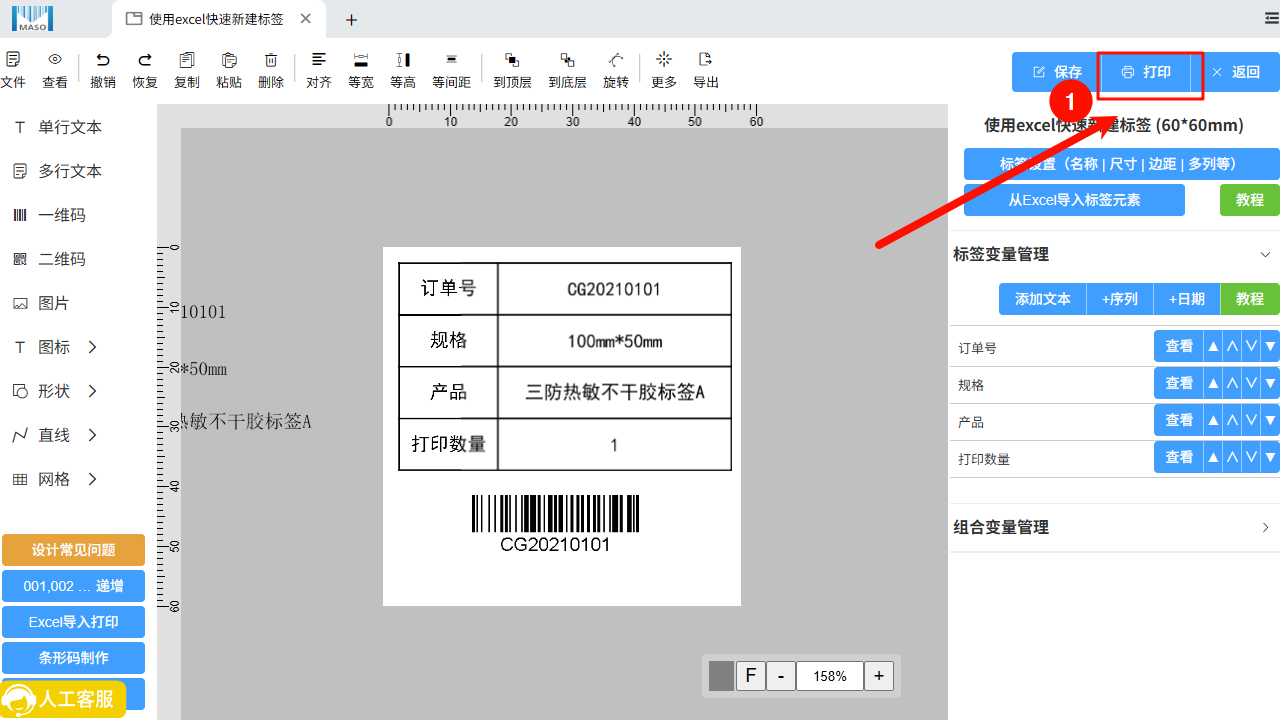Insert 一维码 barcode element
Screen dimensions: 1280x720
49,215
